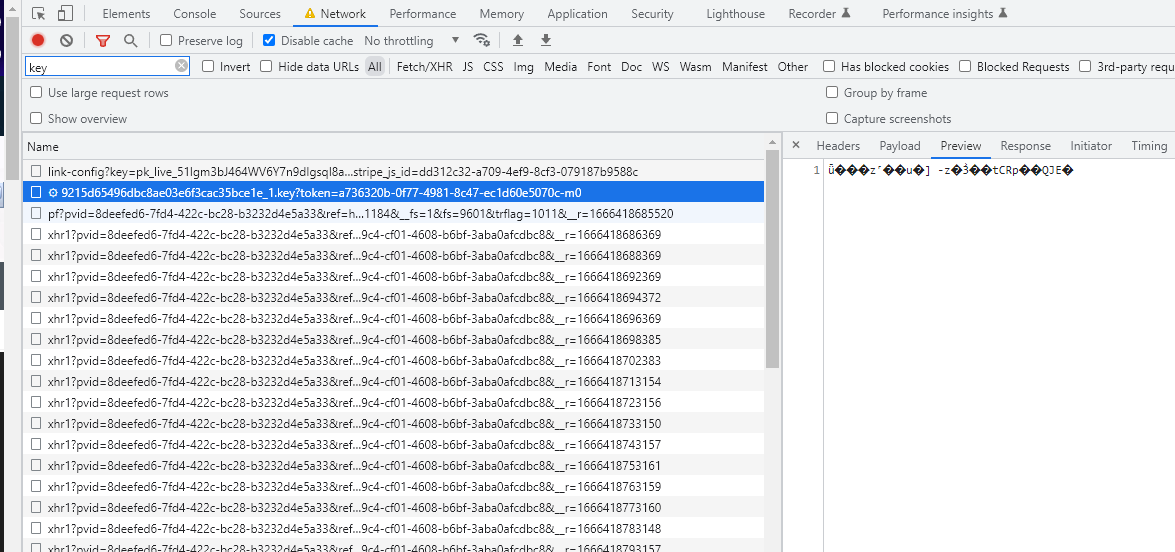Select the link-config?key=pk_live request row
The image size is (1175, 552).
(x=342, y=172)
